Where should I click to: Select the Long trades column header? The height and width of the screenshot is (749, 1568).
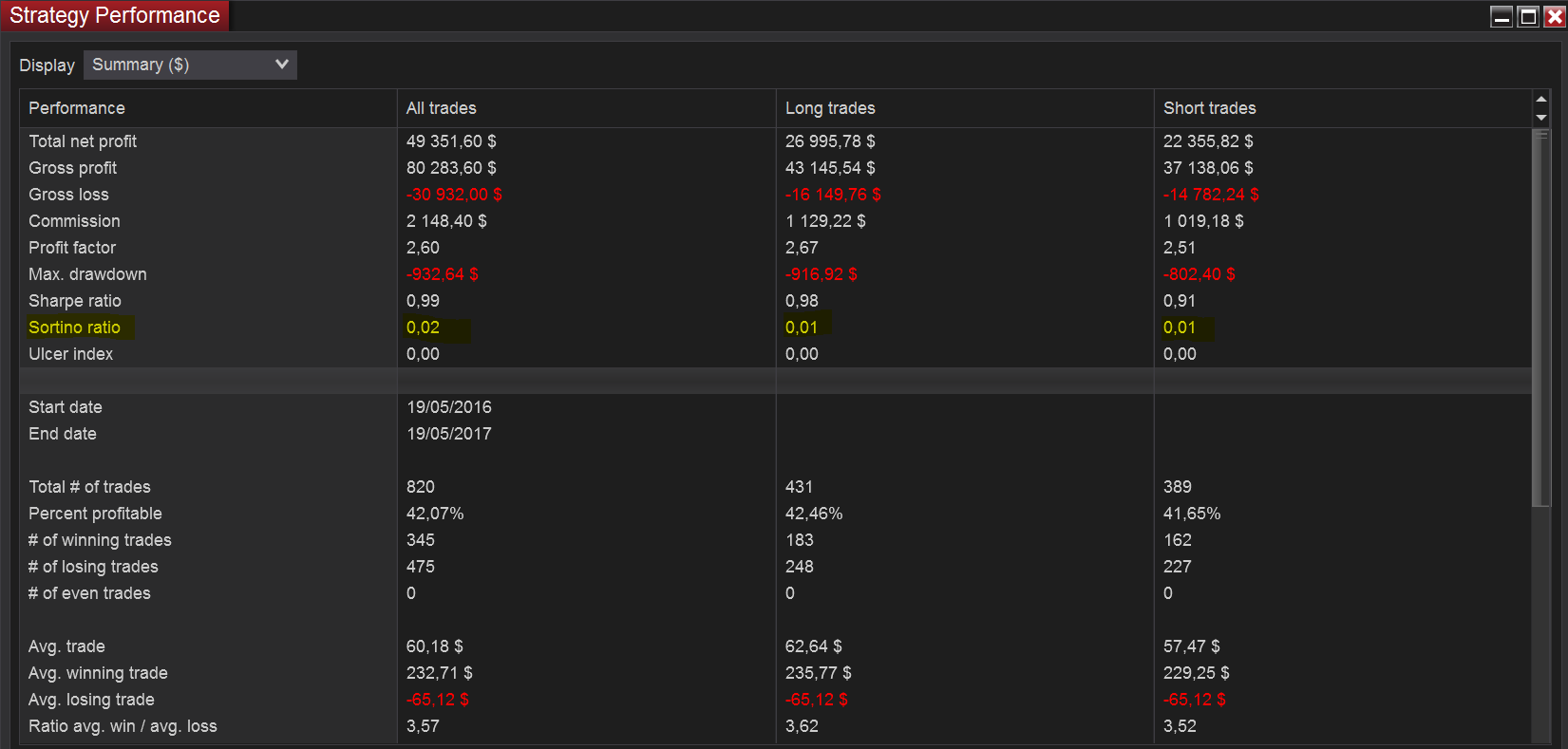(x=830, y=108)
